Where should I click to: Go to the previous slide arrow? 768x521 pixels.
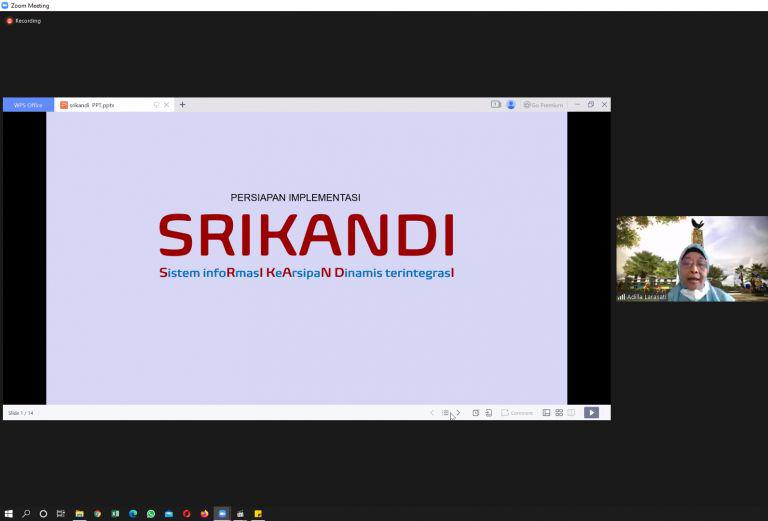pos(432,412)
